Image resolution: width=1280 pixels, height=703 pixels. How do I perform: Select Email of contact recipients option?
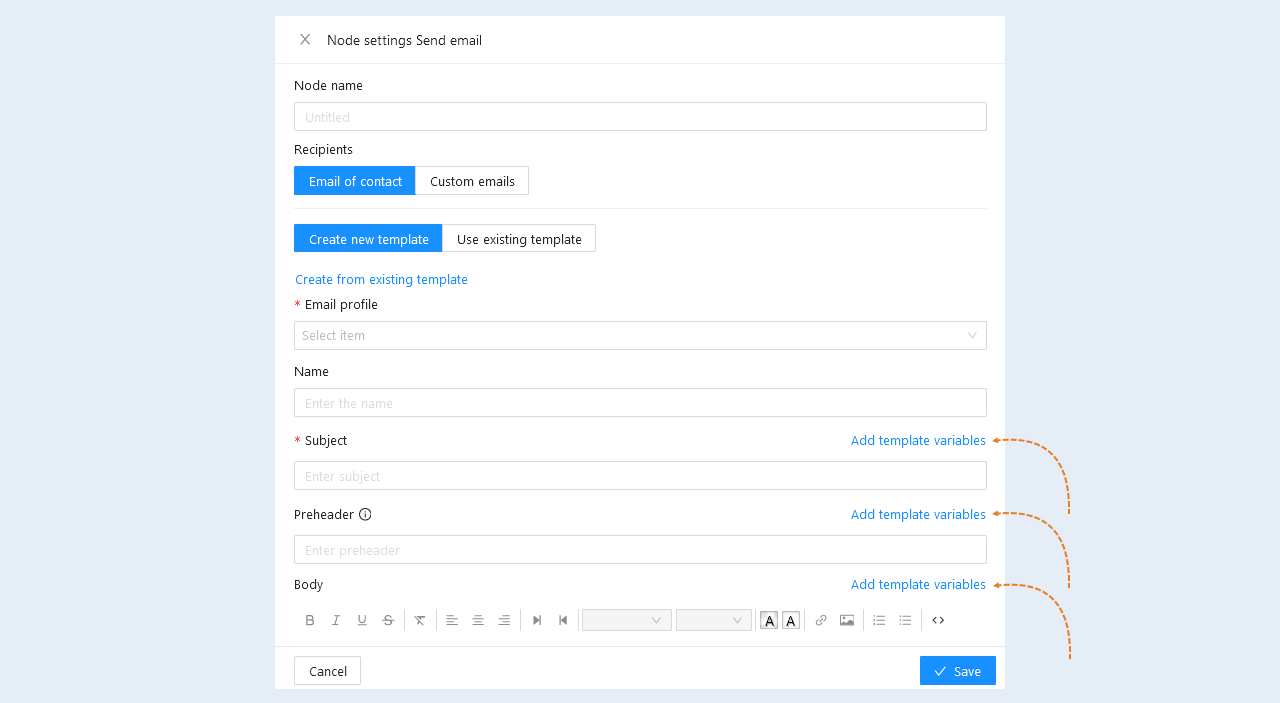tap(355, 181)
